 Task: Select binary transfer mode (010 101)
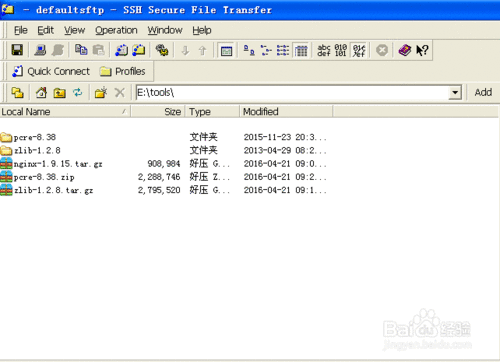pyautogui.click(x=341, y=50)
